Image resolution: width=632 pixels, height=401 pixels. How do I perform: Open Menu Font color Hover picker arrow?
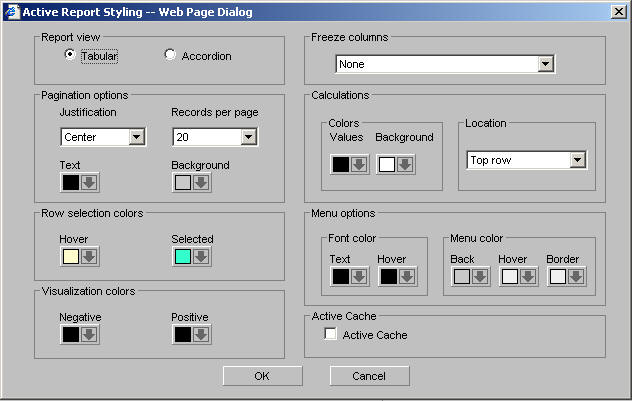[x=407, y=277]
